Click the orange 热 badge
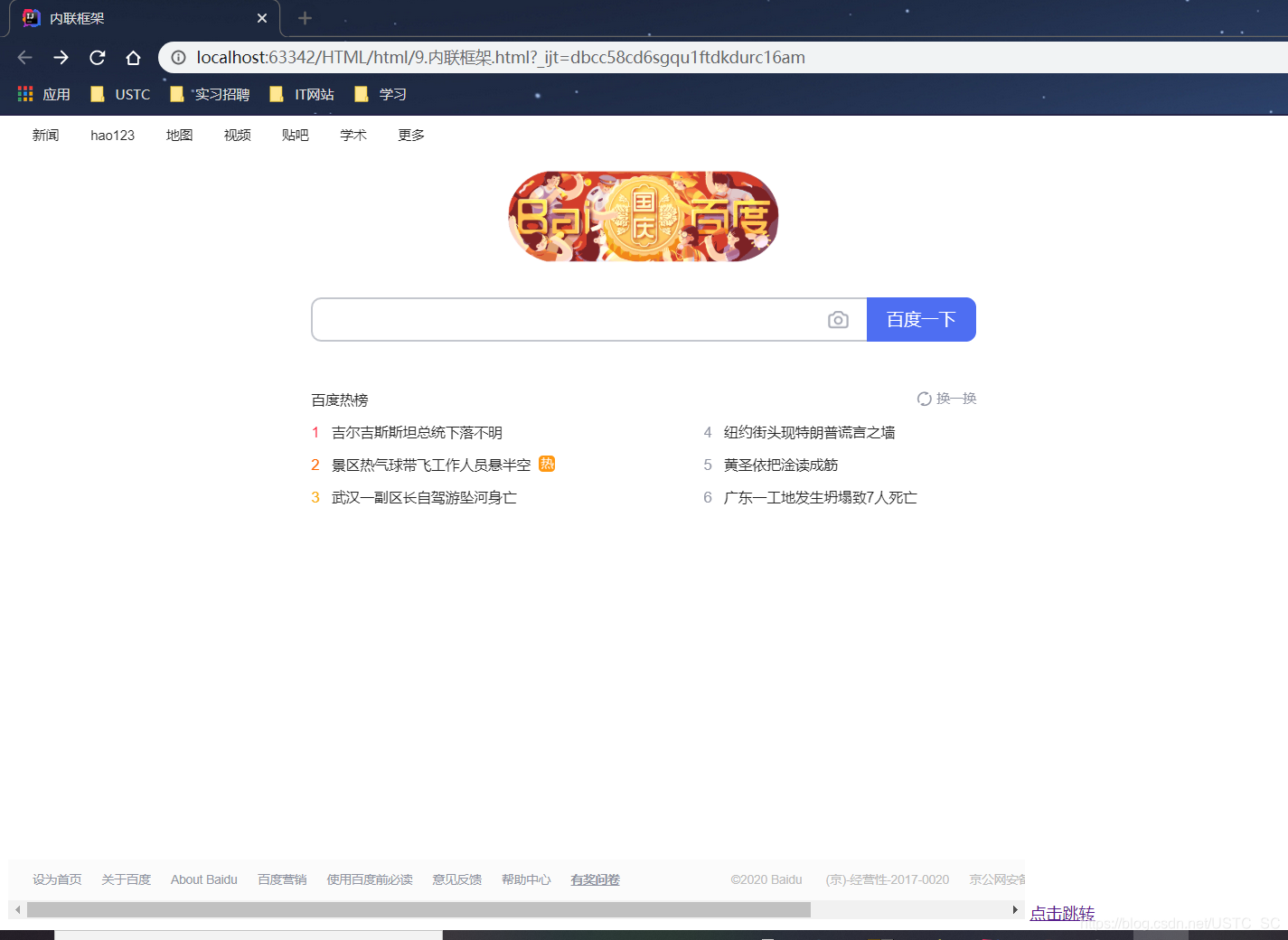The image size is (1288, 940). coord(547,464)
